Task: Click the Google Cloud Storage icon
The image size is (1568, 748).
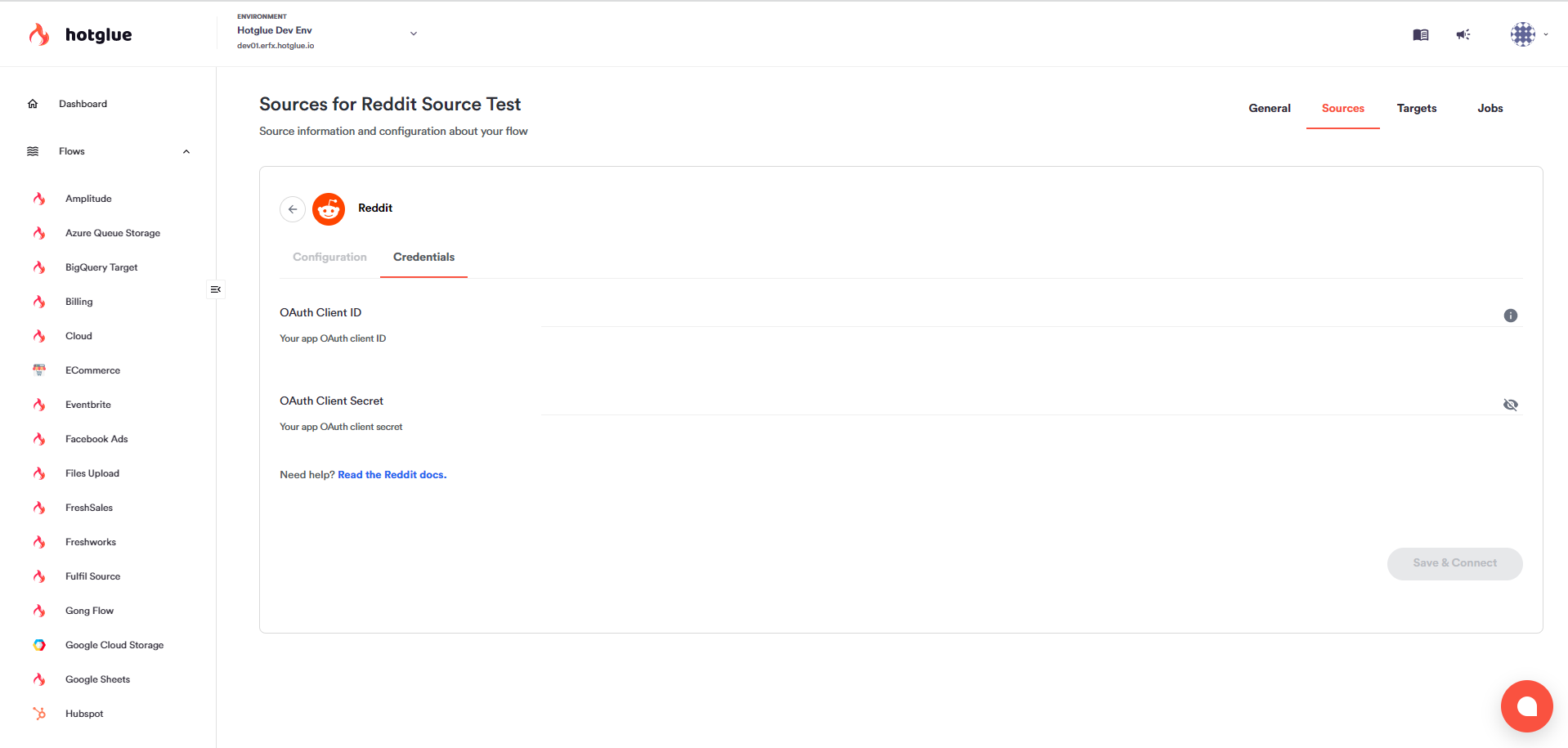Action: pyautogui.click(x=39, y=645)
